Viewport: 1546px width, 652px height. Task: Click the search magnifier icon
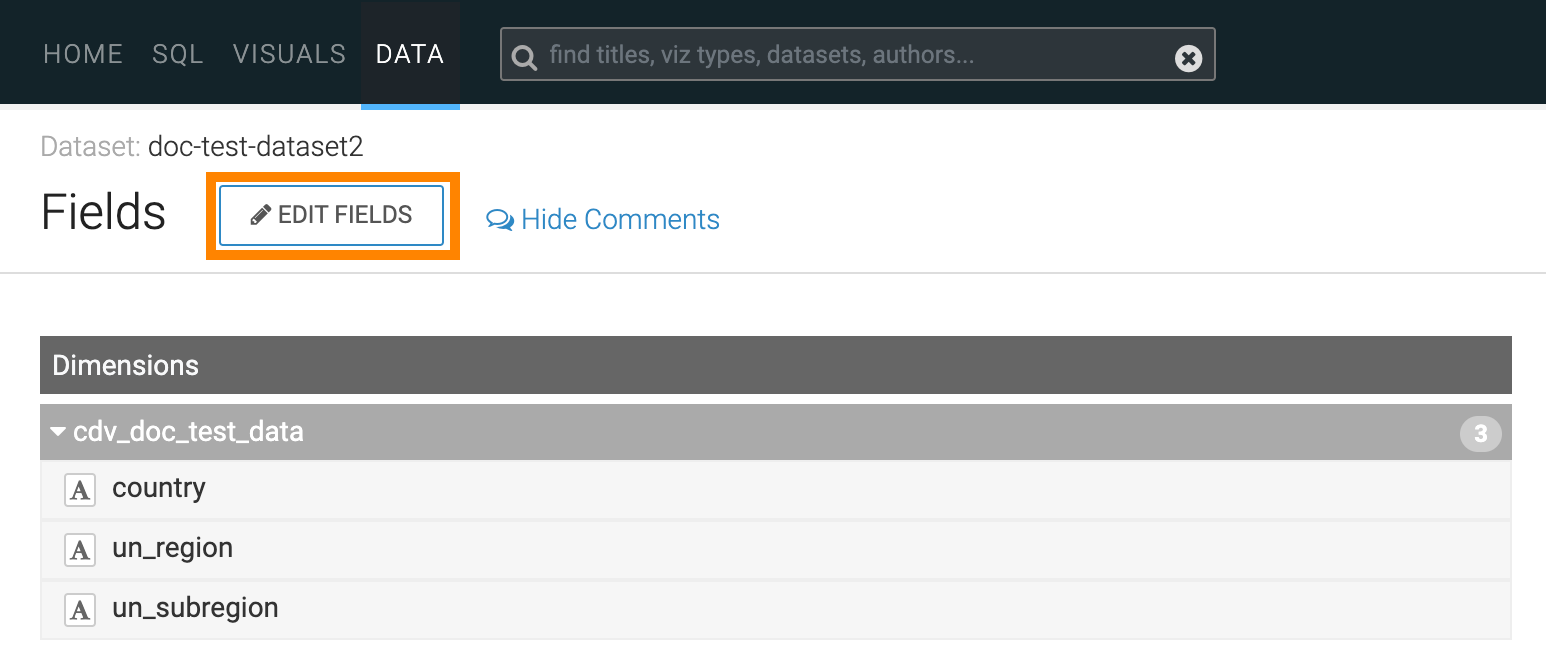tap(523, 58)
